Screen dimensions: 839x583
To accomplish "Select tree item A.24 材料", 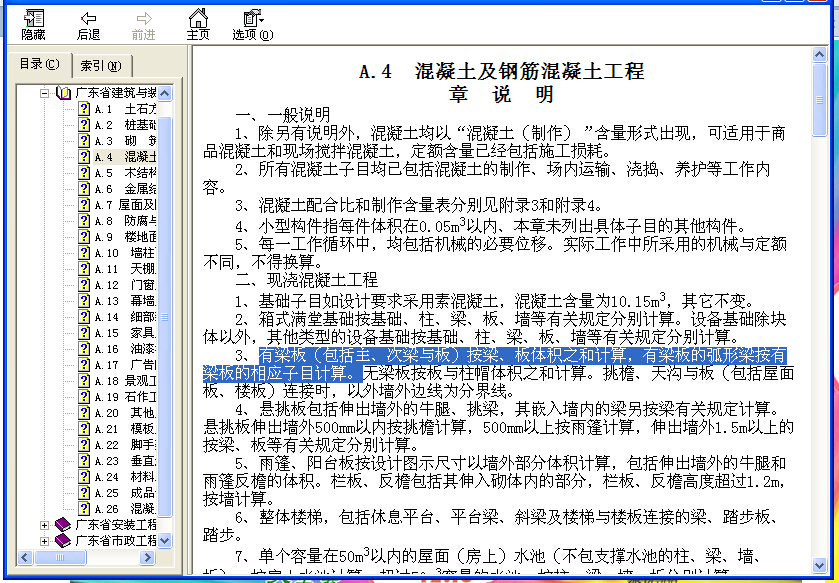I will (x=125, y=477).
